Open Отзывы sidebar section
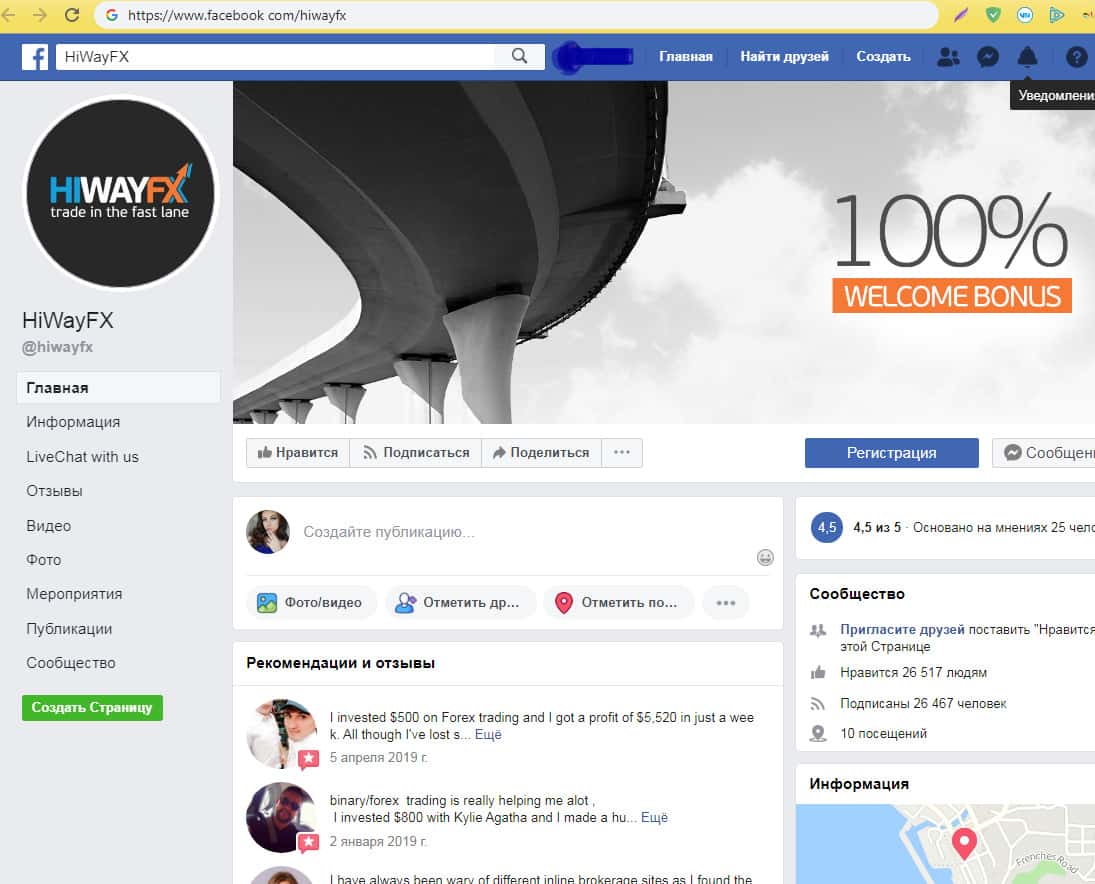The width and height of the screenshot is (1095, 884). 54,491
